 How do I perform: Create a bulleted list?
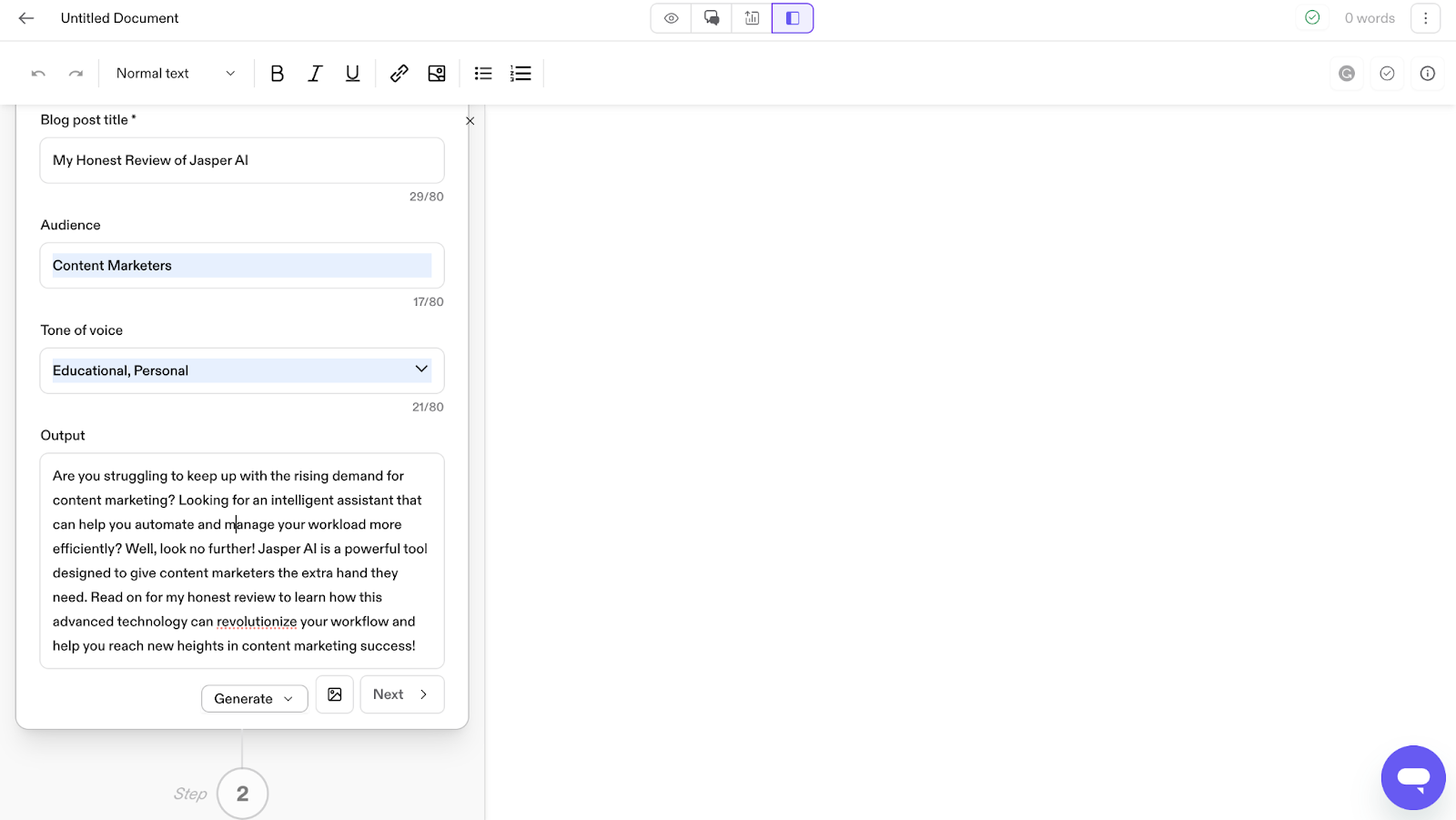click(x=483, y=74)
